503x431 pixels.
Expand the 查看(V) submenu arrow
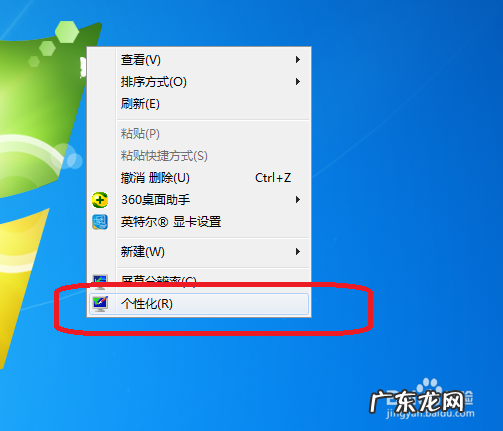(x=298, y=60)
